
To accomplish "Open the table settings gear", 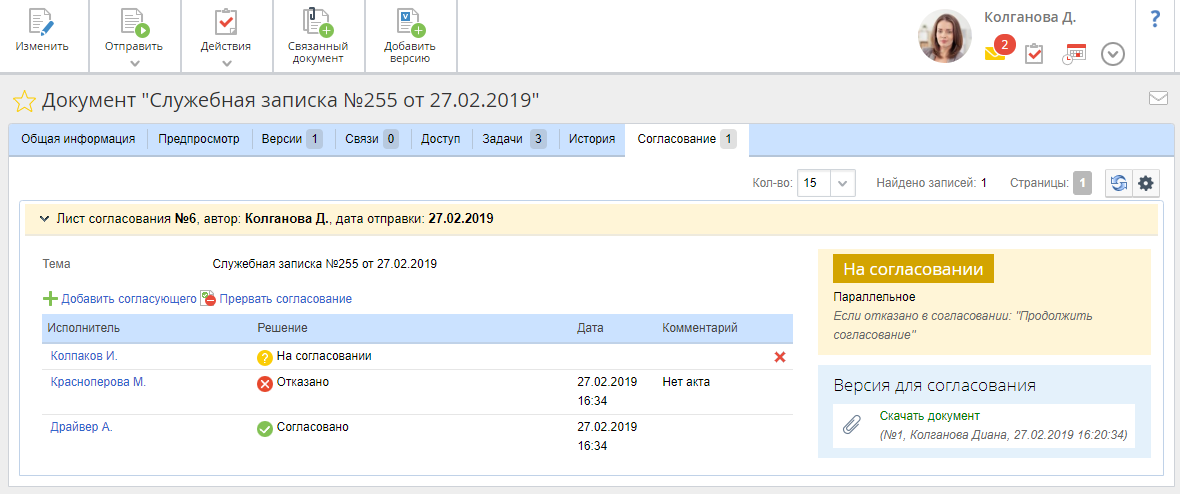I will click(x=1146, y=183).
